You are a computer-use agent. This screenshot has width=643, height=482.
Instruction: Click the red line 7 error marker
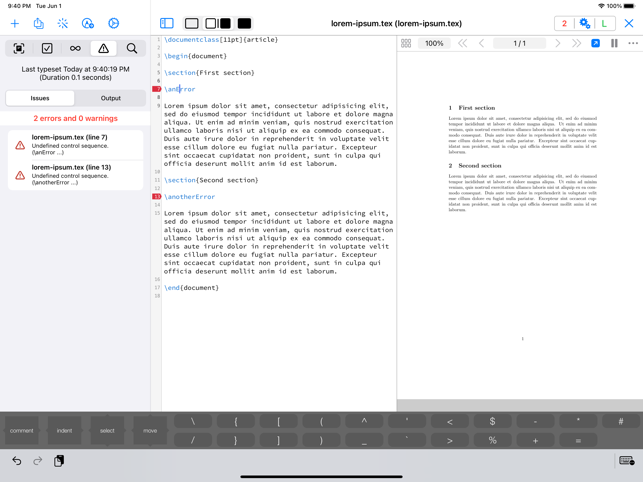click(157, 89)
